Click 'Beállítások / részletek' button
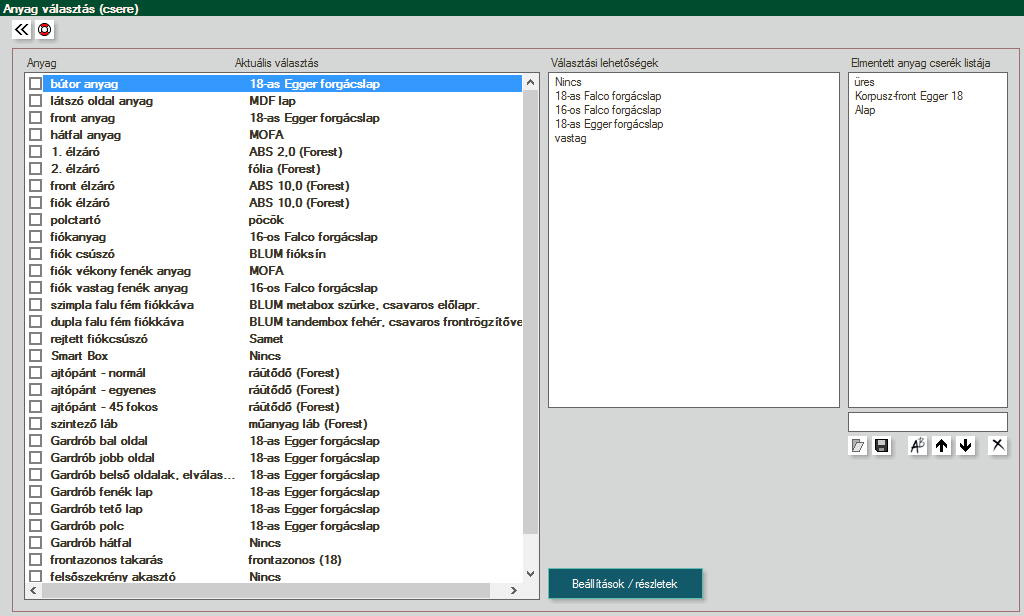Image resolution: width=1024 pixels, height=616 pixels. pyautogui.click(x=626, y=584)
